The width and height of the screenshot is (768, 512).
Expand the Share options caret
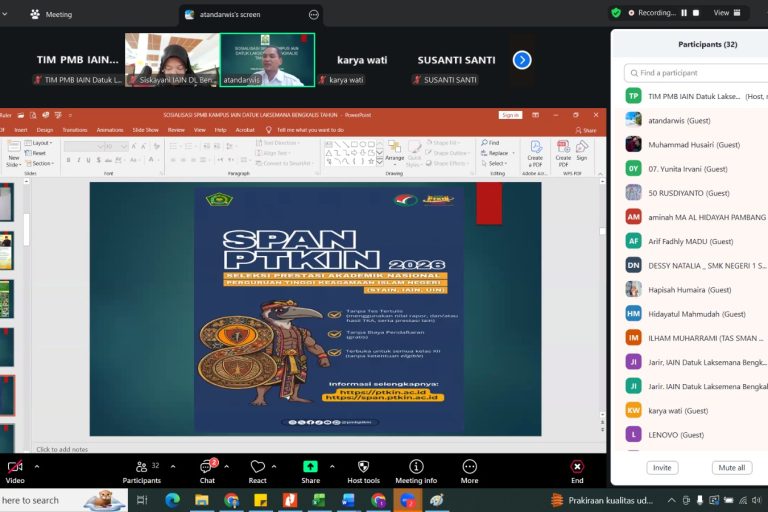pos(332,466)
